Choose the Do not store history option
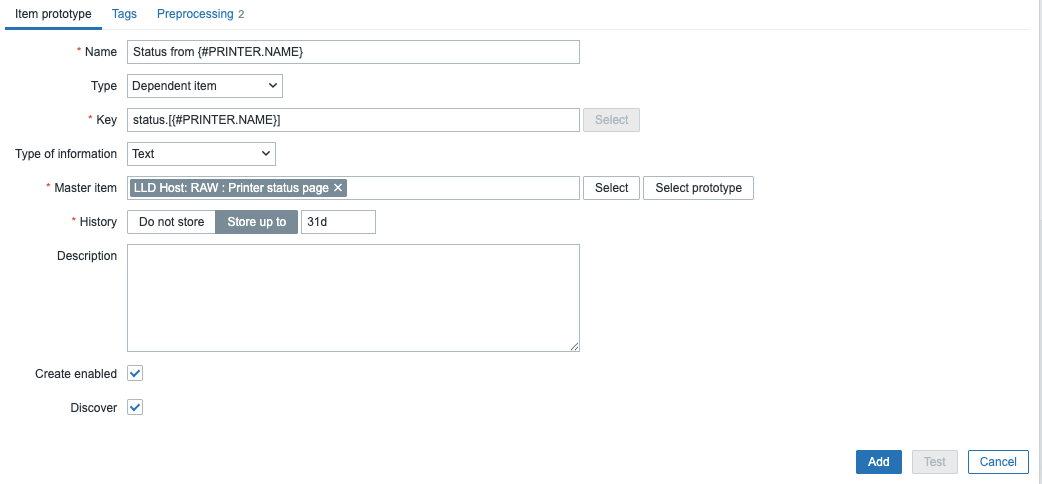Image resolution: width=1042 pixels, height=484 pixels. pyautogui.click(x=171, y=222)
